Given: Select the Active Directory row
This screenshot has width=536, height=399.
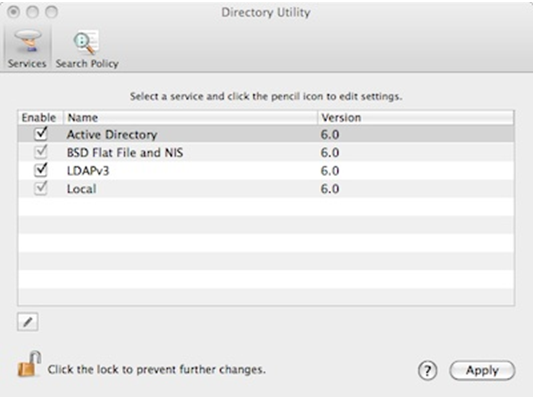Looking at the screenshot, I should pyautogui.click(x=266, y=134).
